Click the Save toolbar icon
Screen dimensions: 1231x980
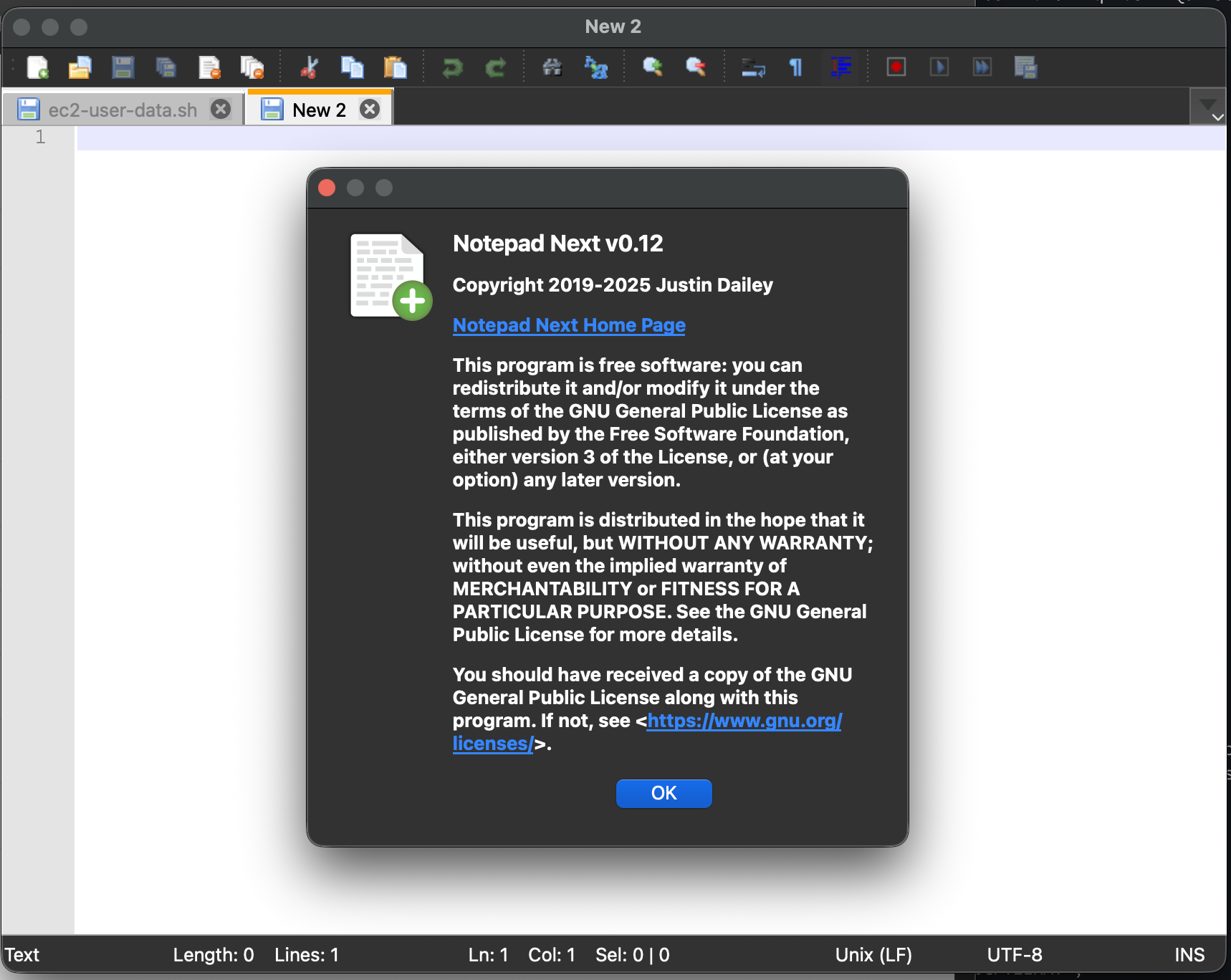click(x=123, y=67)
